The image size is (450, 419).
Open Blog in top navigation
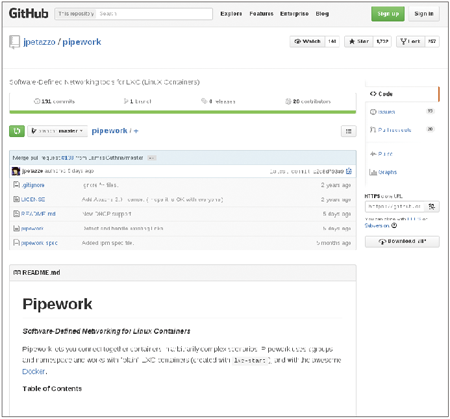(322, 14)
